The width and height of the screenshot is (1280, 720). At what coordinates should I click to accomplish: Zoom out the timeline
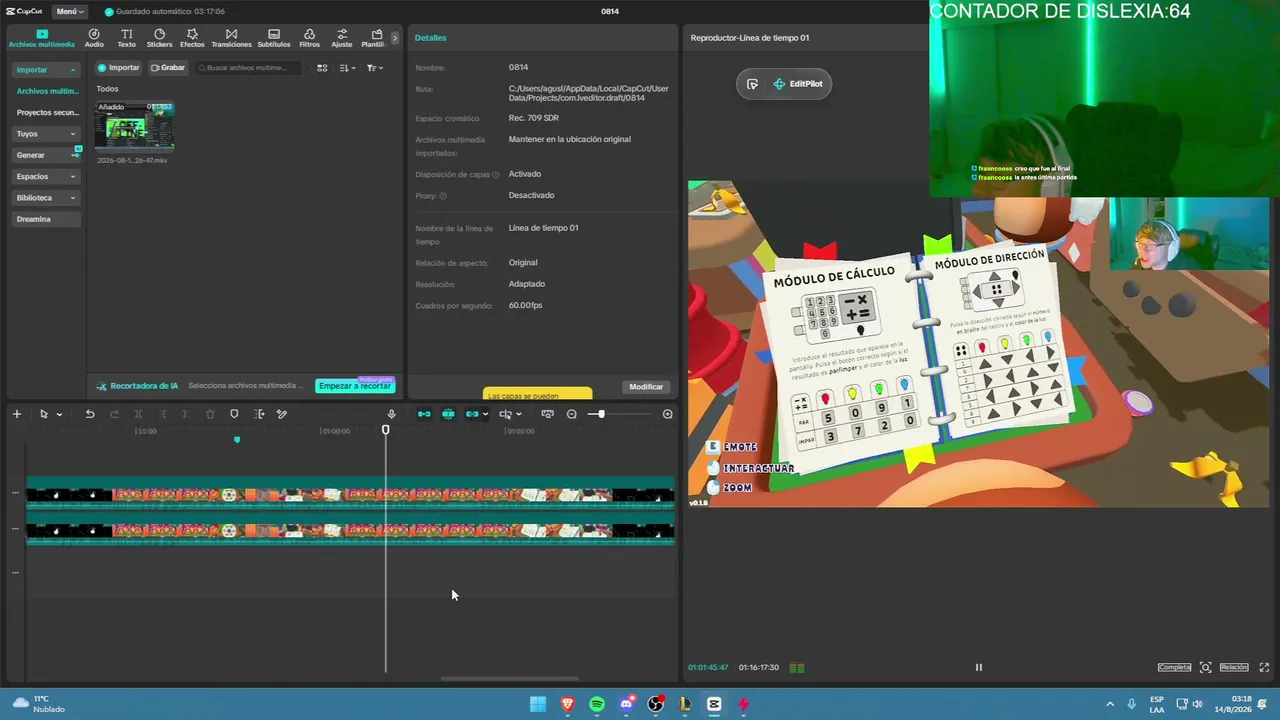point(572,414)
